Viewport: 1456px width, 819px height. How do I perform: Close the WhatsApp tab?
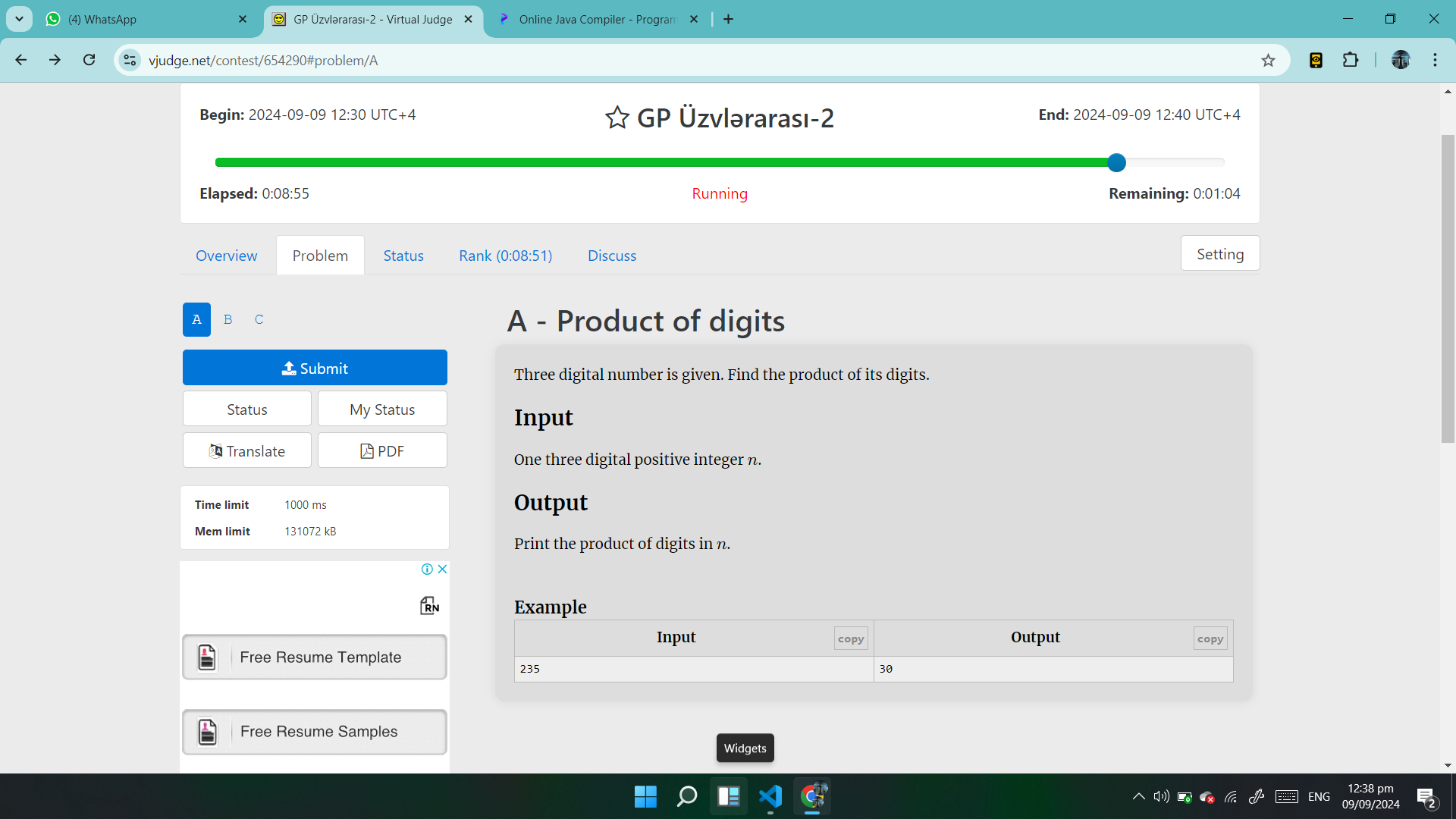coord(243,20)
